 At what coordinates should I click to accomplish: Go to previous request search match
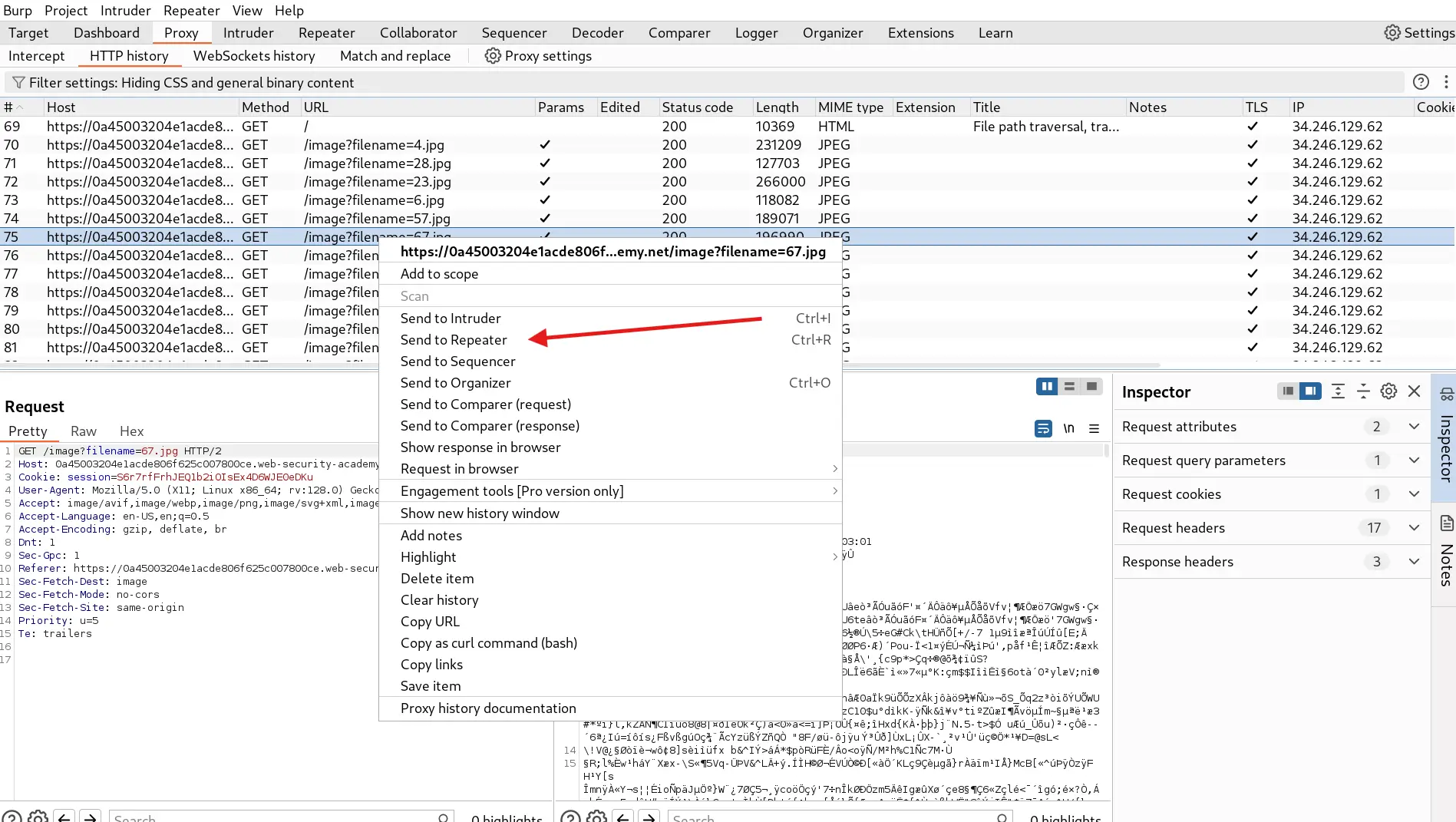pos(64,818)
